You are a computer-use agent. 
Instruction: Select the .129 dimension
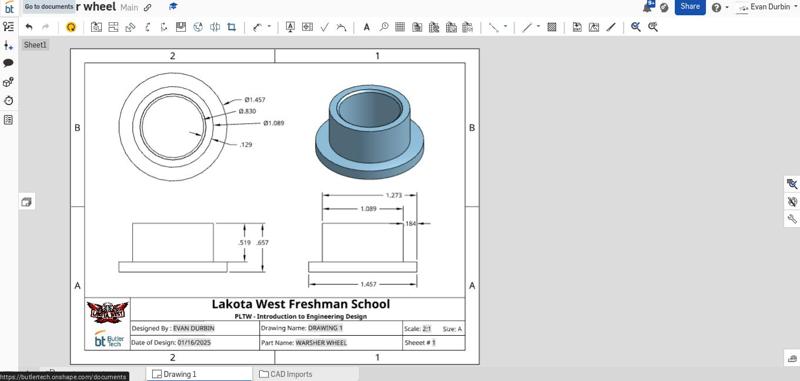point(246,145)
